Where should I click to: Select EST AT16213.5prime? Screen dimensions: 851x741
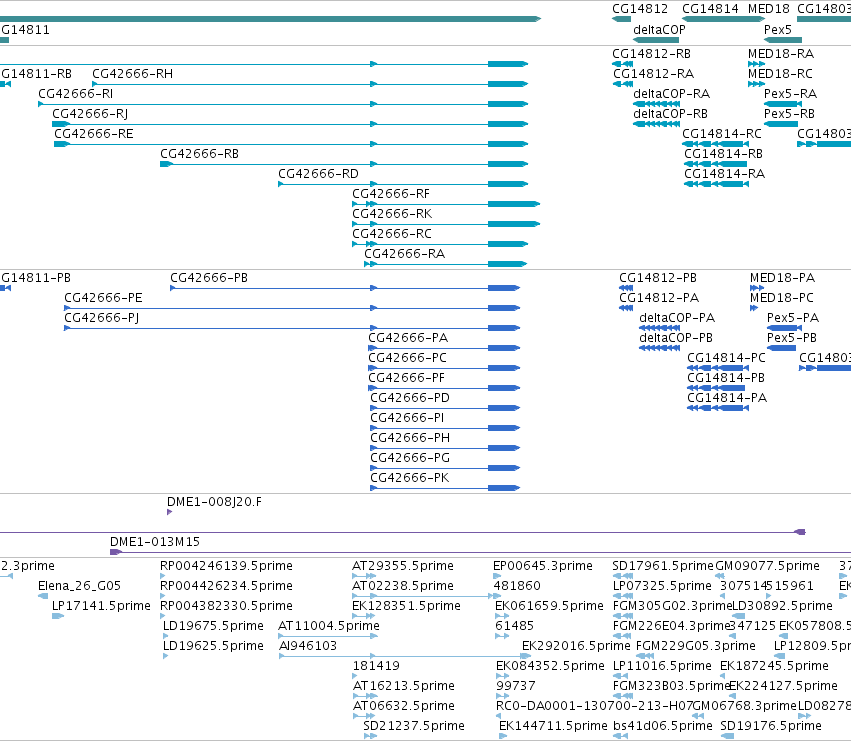tap(404, 686)
